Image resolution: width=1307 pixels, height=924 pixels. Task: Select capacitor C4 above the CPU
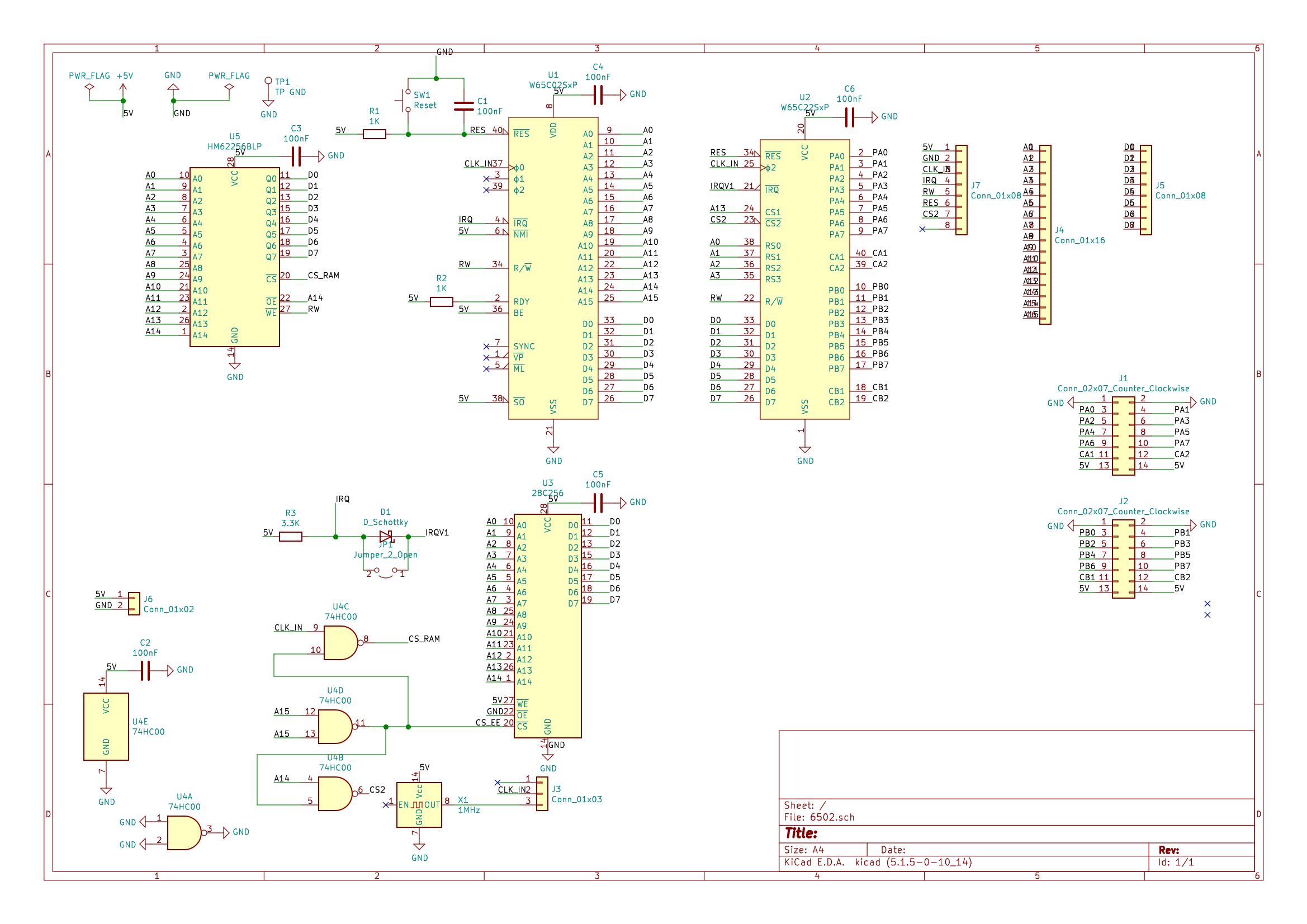[x=598, y=95]
